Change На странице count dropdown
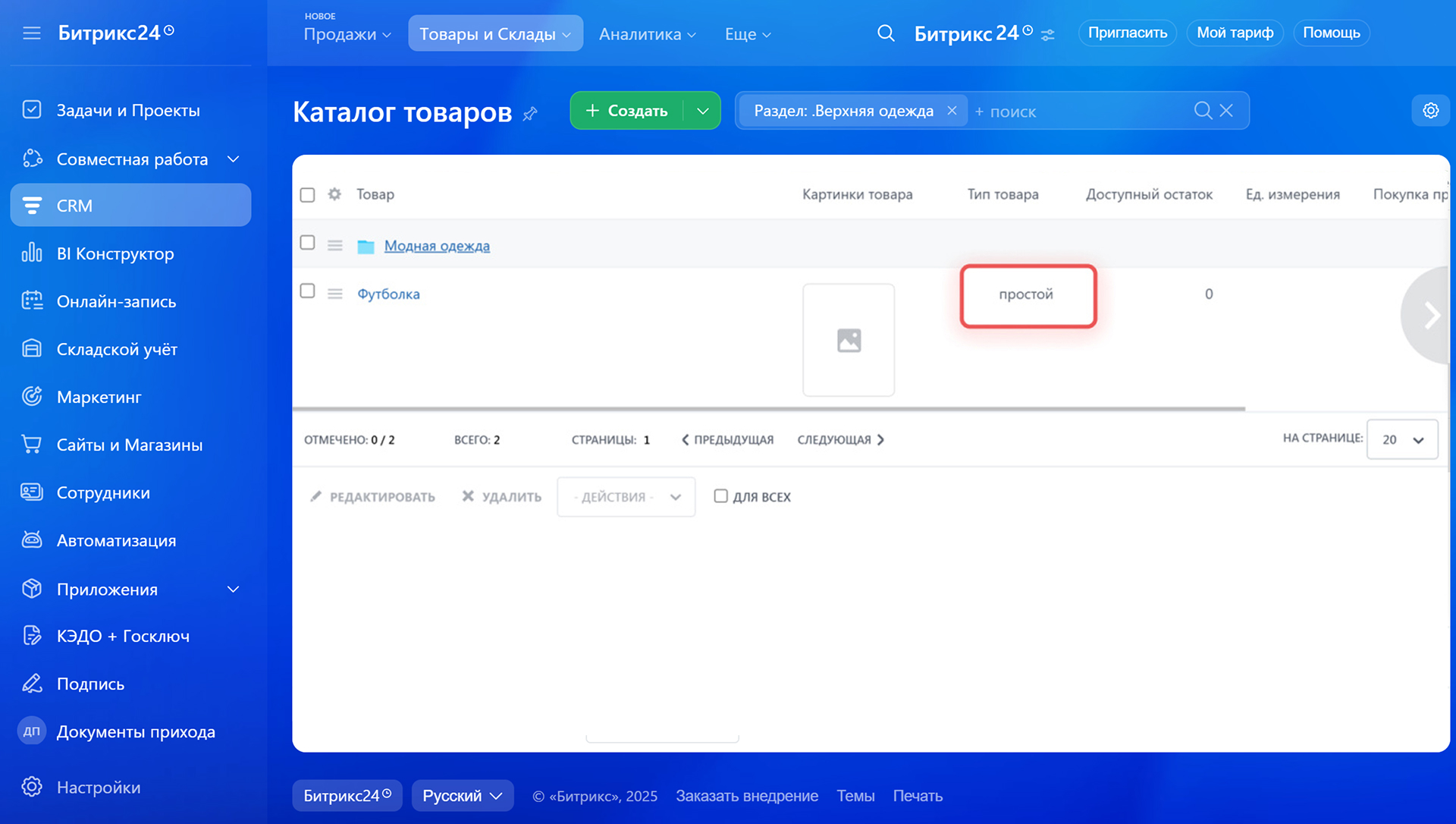This screenshot has height=824, width=1456. pos(1401,439)
